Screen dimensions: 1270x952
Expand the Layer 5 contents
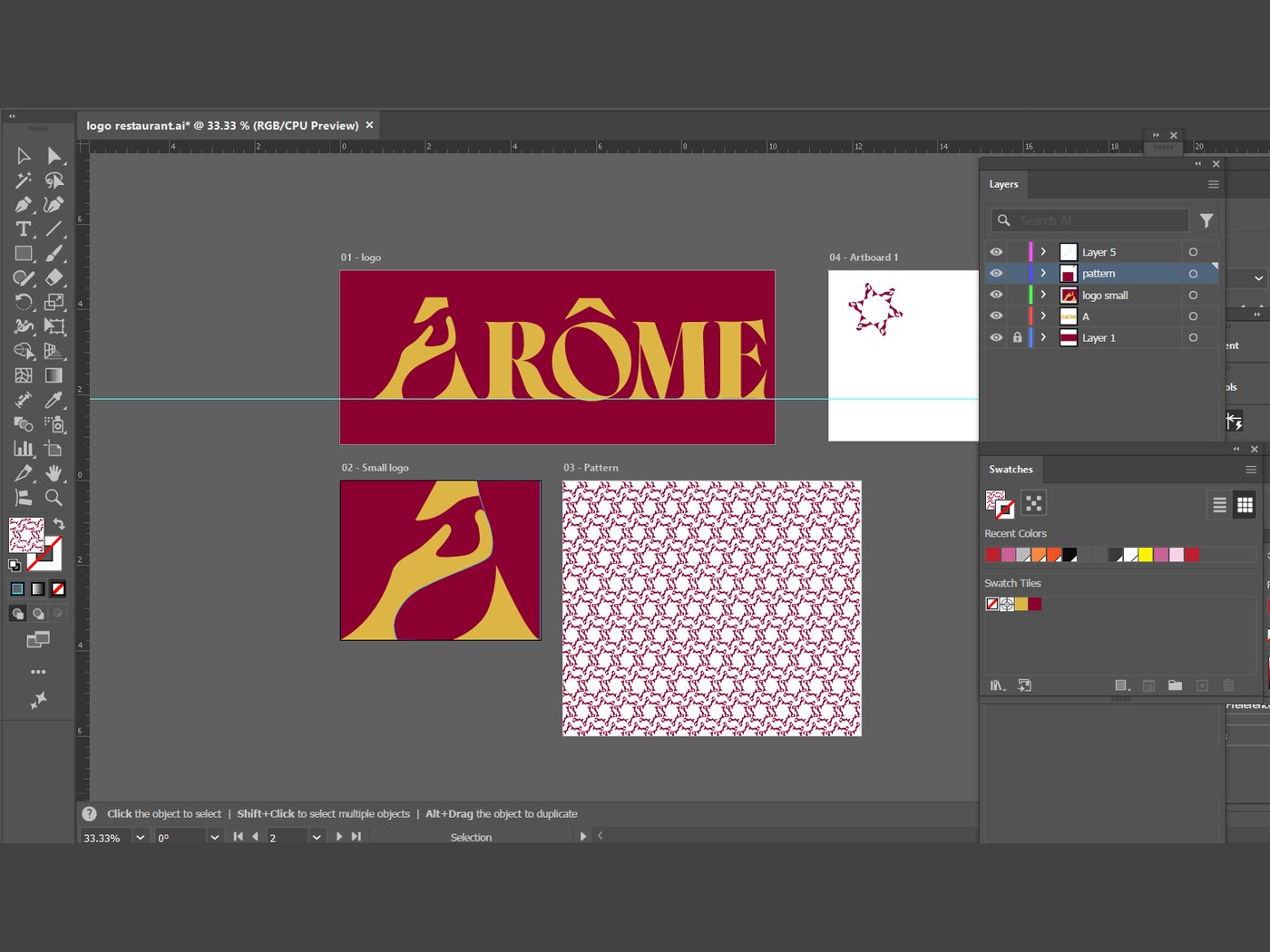point(1043,252)
